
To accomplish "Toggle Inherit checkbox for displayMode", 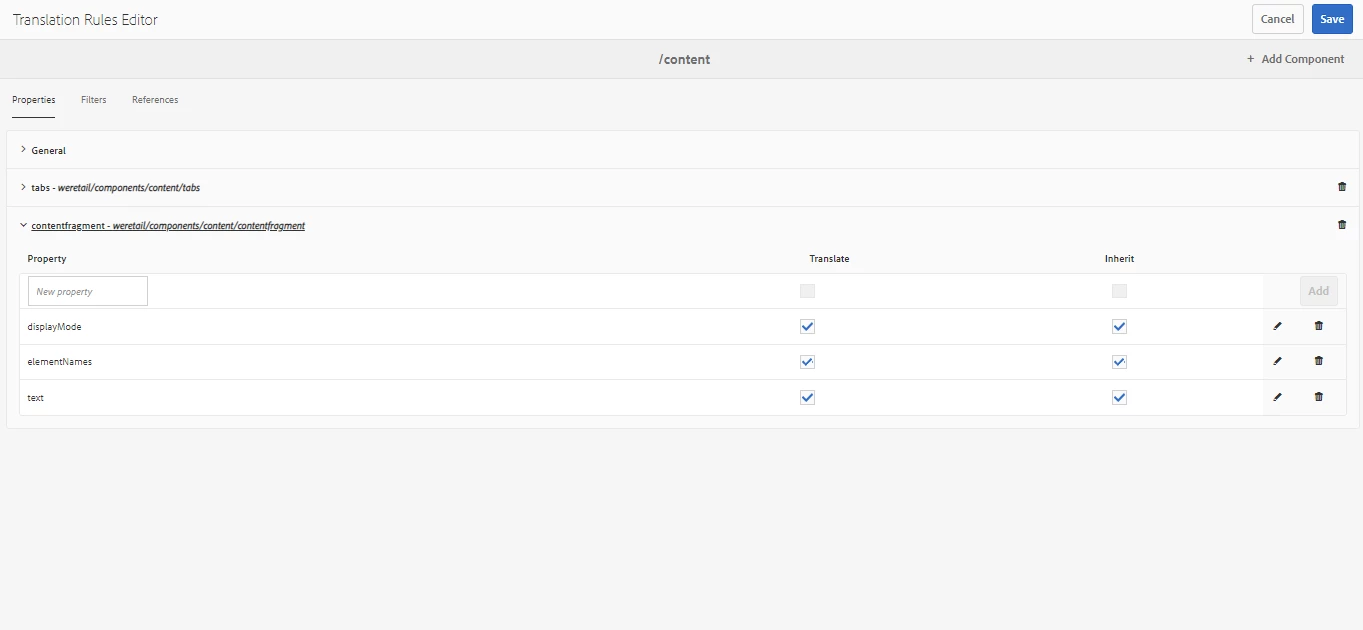I will pos(1119,326).
